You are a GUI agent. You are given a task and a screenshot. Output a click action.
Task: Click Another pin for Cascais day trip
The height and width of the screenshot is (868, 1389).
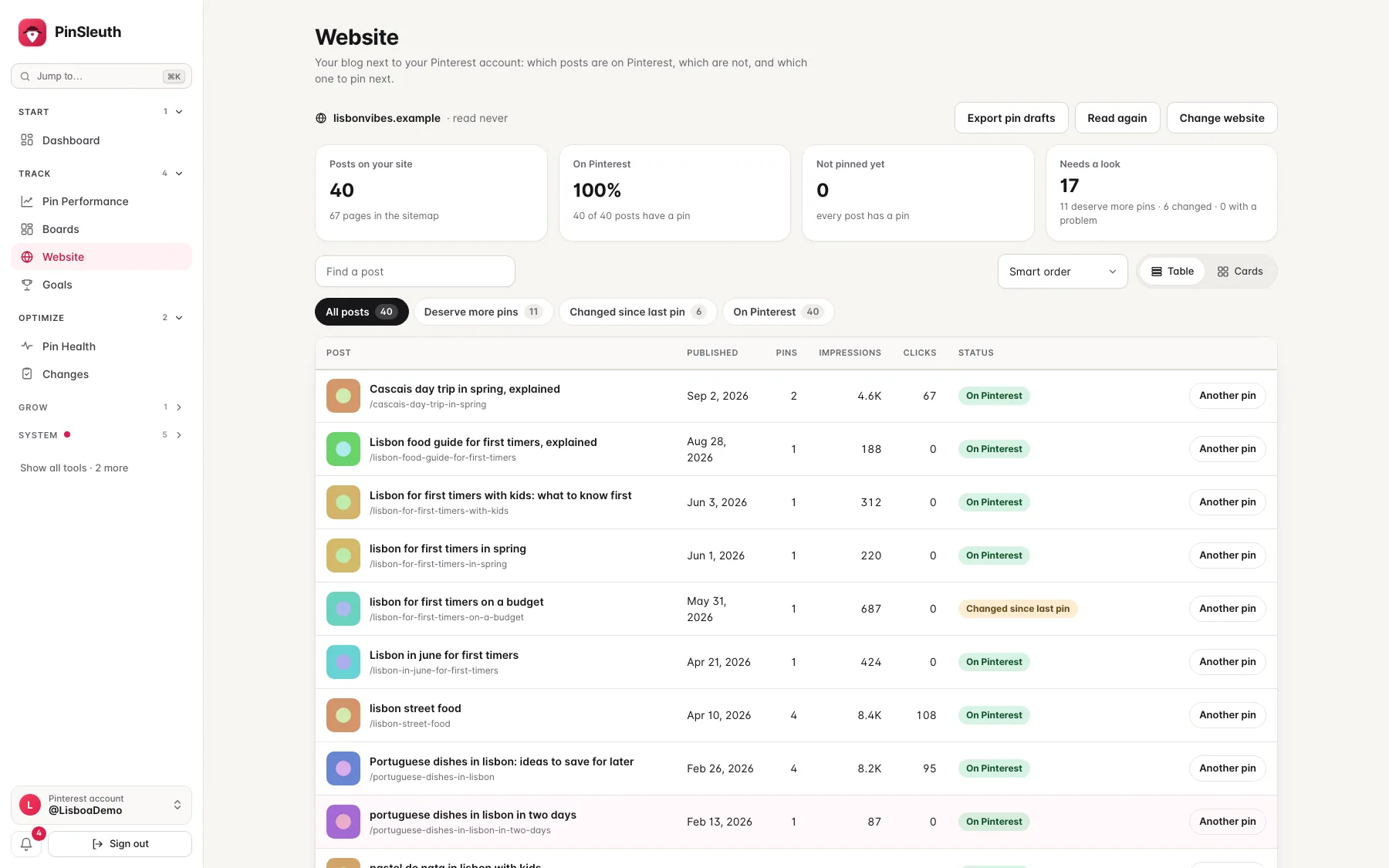click(x=1227, y=396)
